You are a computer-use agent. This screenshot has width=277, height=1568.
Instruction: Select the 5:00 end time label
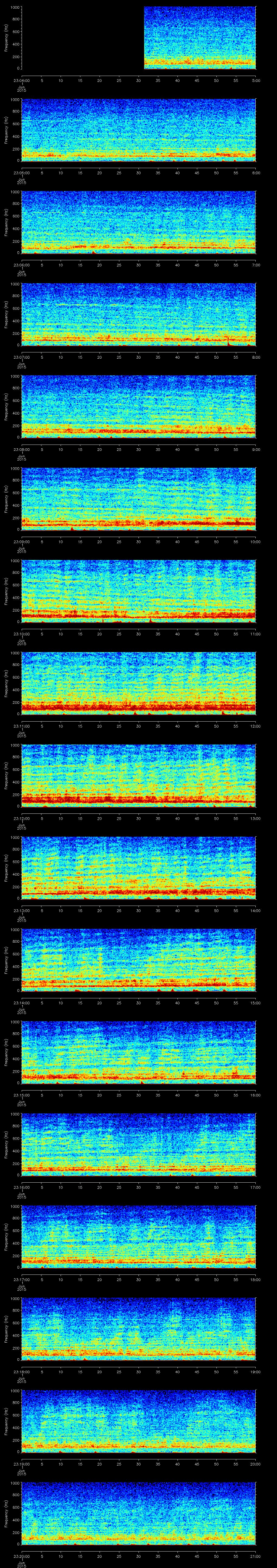pos(256,80)
